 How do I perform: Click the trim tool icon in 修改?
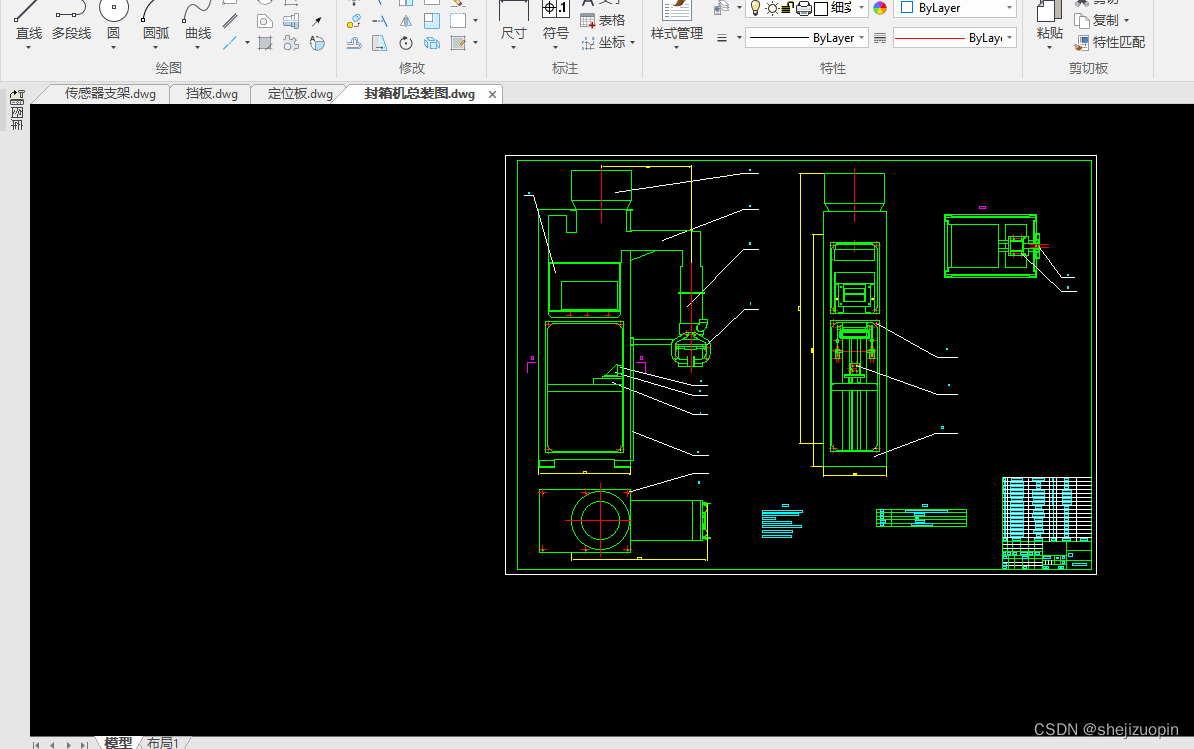379,21
